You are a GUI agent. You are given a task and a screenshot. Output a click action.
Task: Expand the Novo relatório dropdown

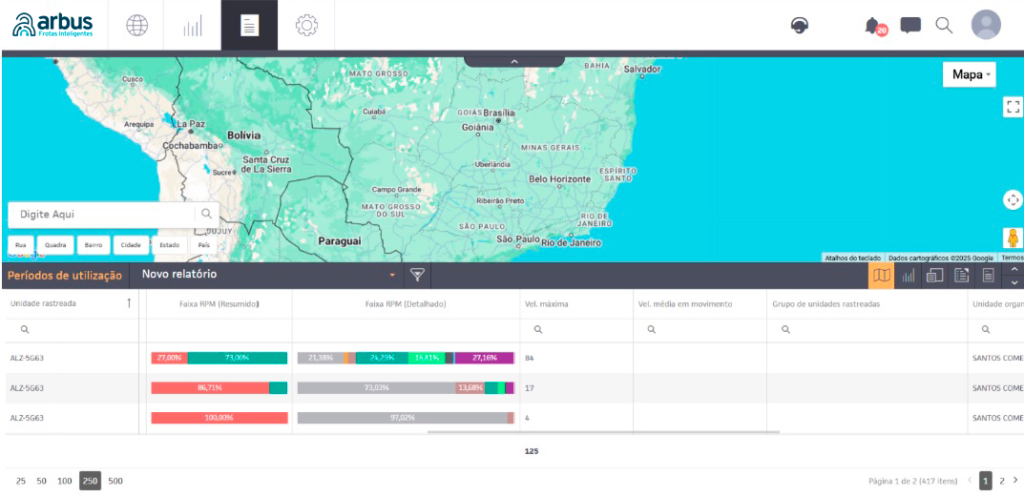393,275
